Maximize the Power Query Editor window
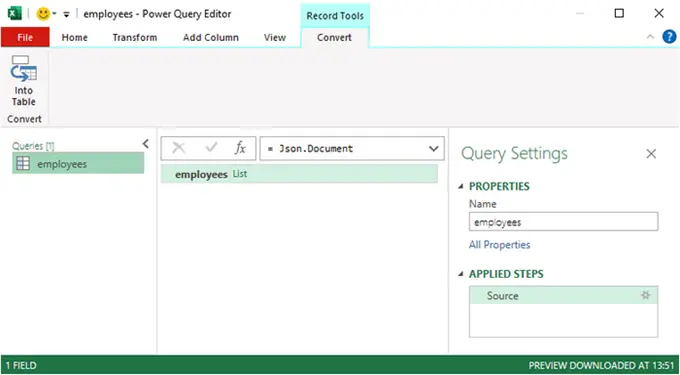The height and width of the screenshot is (375, 680). [619, 13]
